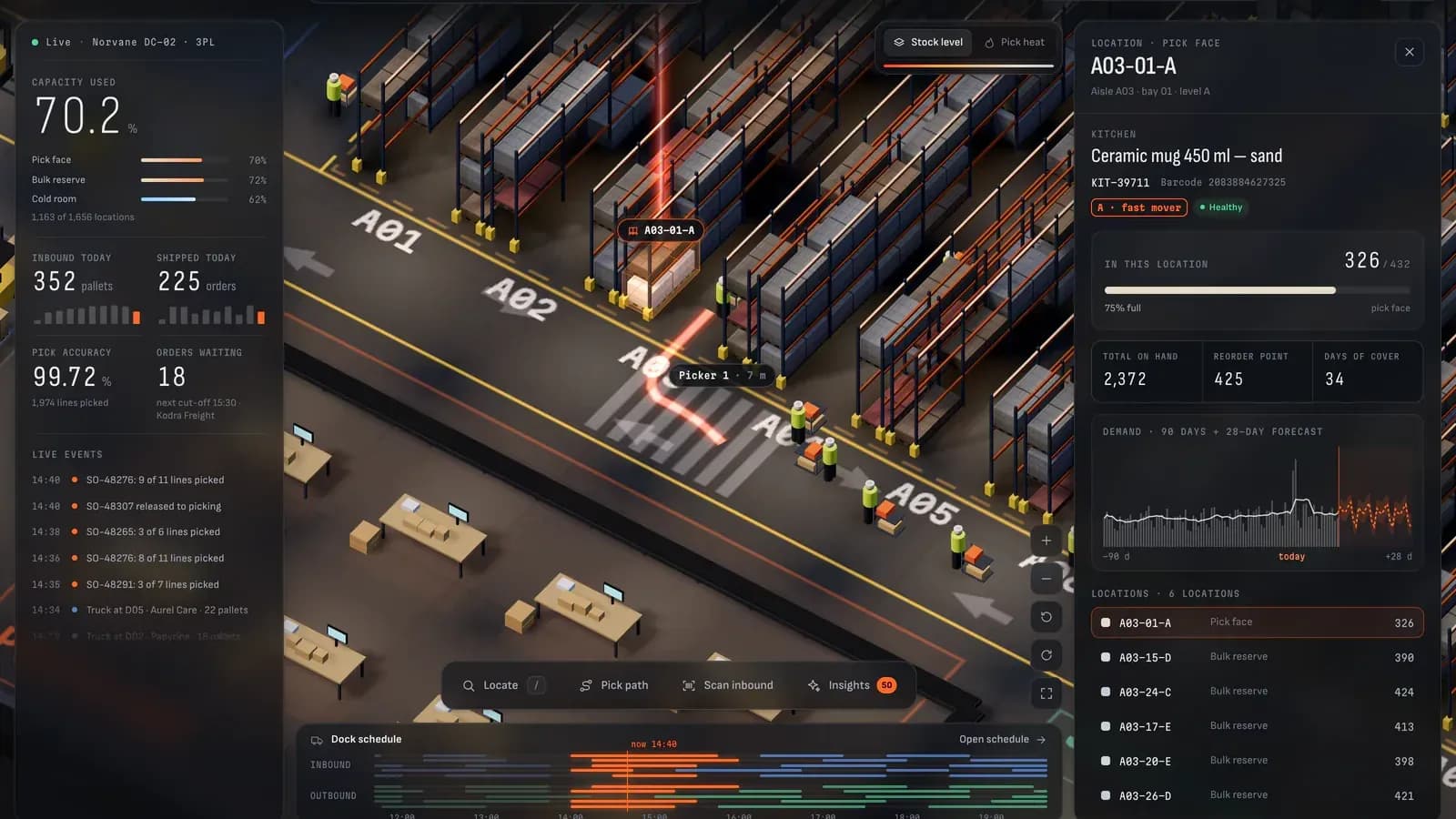Select location row A03-24-C

coord(1257,692)
